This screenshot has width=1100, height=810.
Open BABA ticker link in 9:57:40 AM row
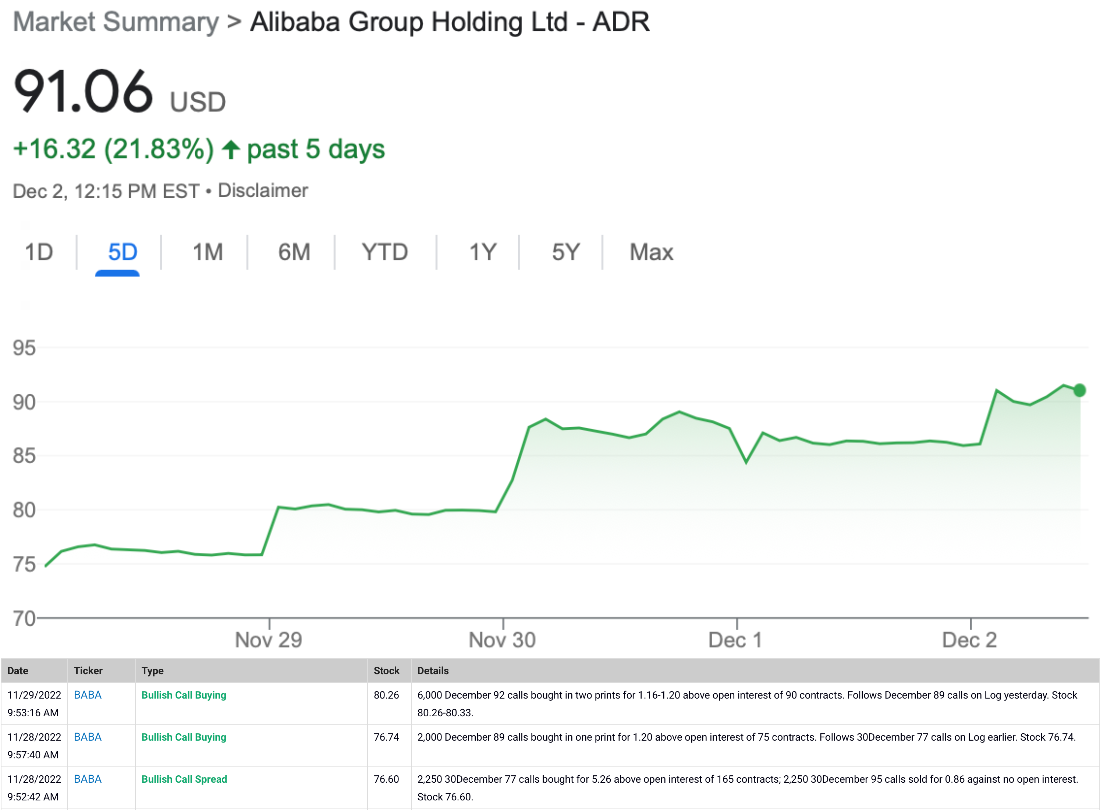[x=88, y=737]
